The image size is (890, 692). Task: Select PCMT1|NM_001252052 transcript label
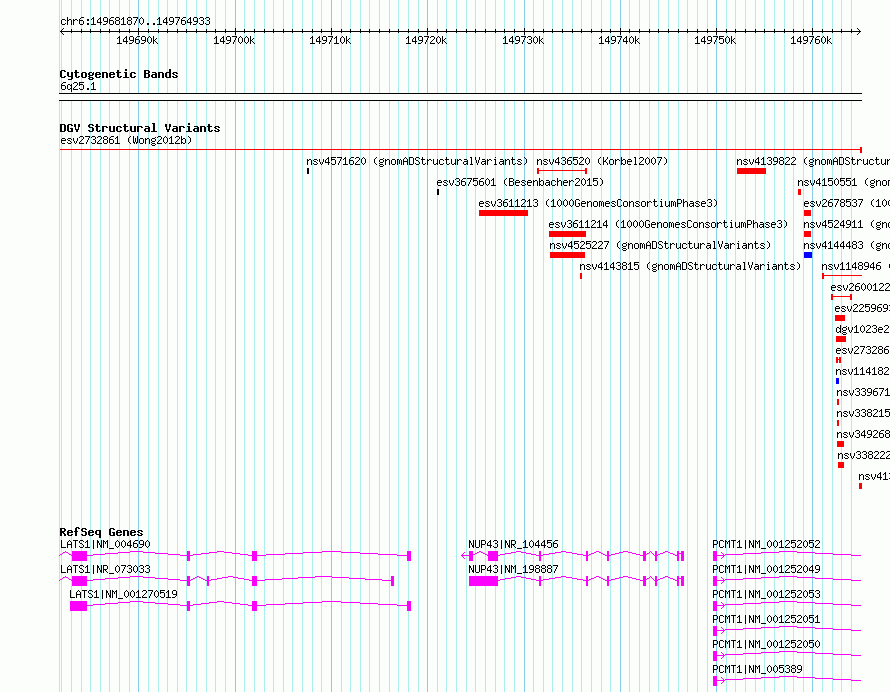pos(766,544)
